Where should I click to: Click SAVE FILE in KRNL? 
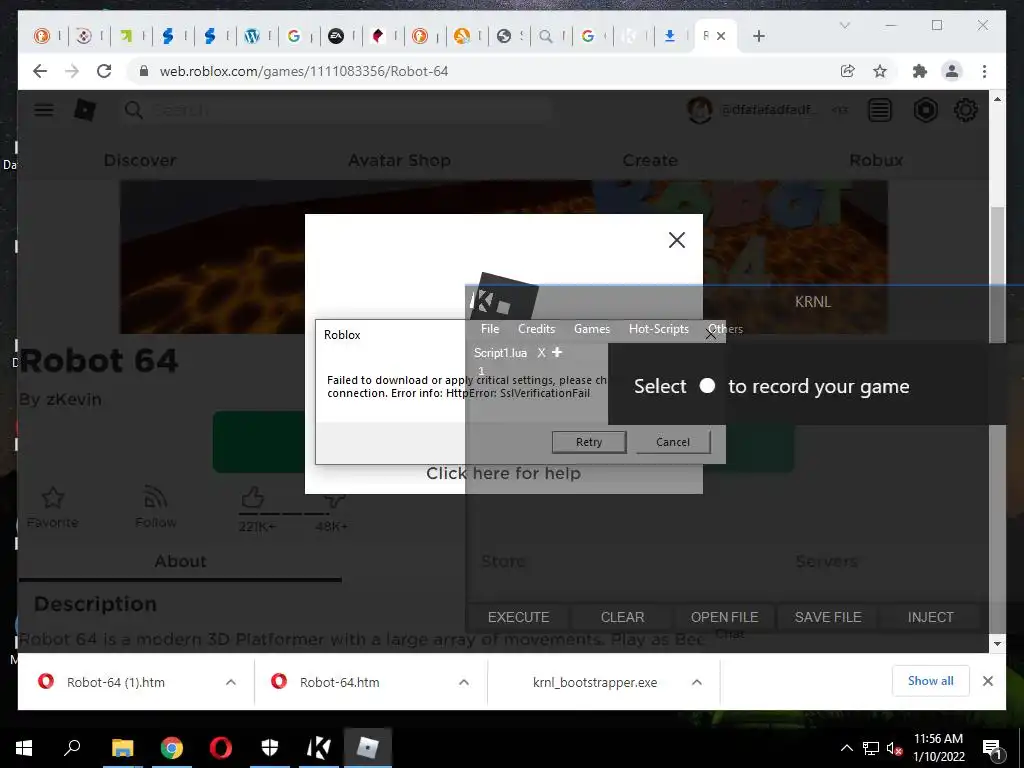click(x=828, y=617)
